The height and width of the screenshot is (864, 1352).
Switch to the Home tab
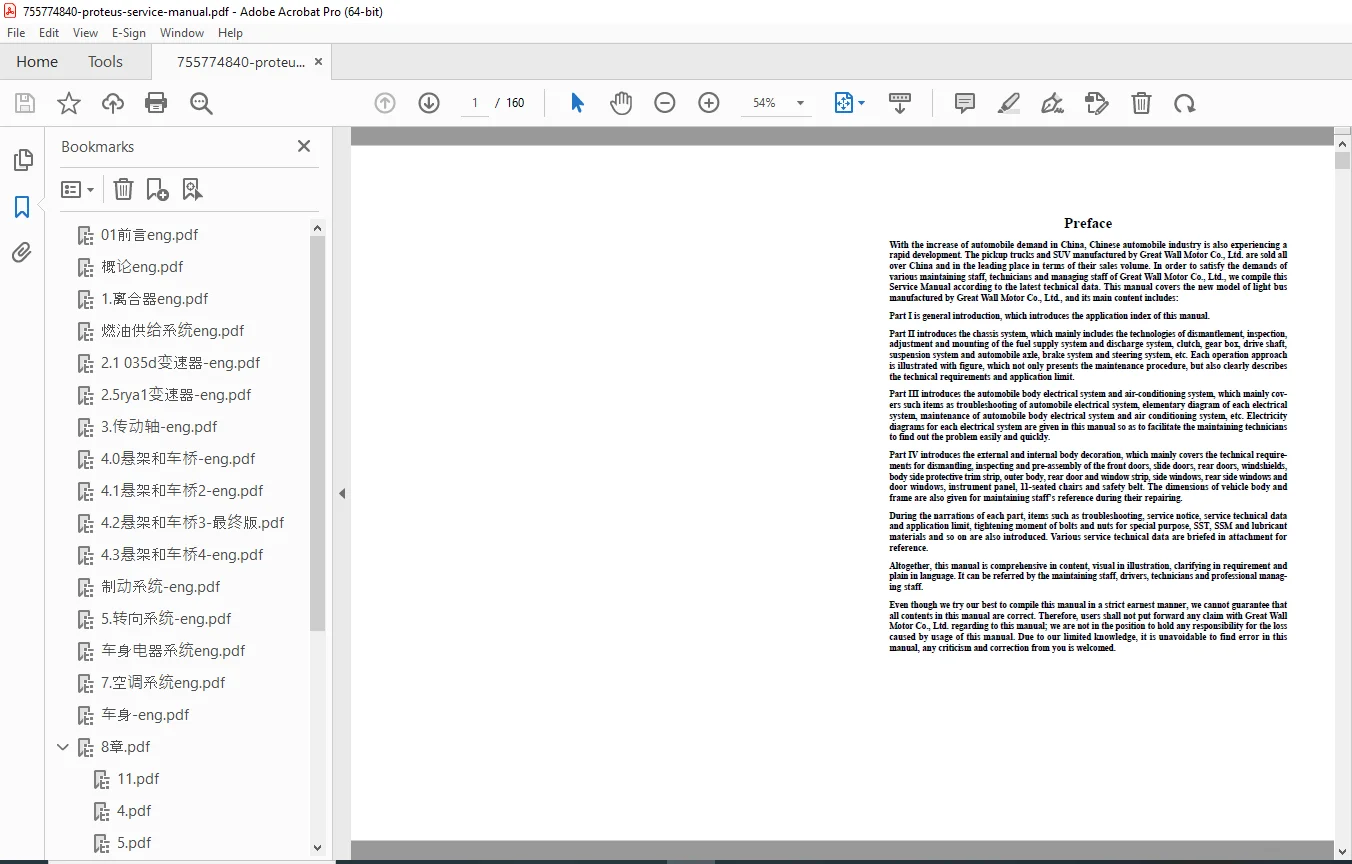tap(37, 62)
